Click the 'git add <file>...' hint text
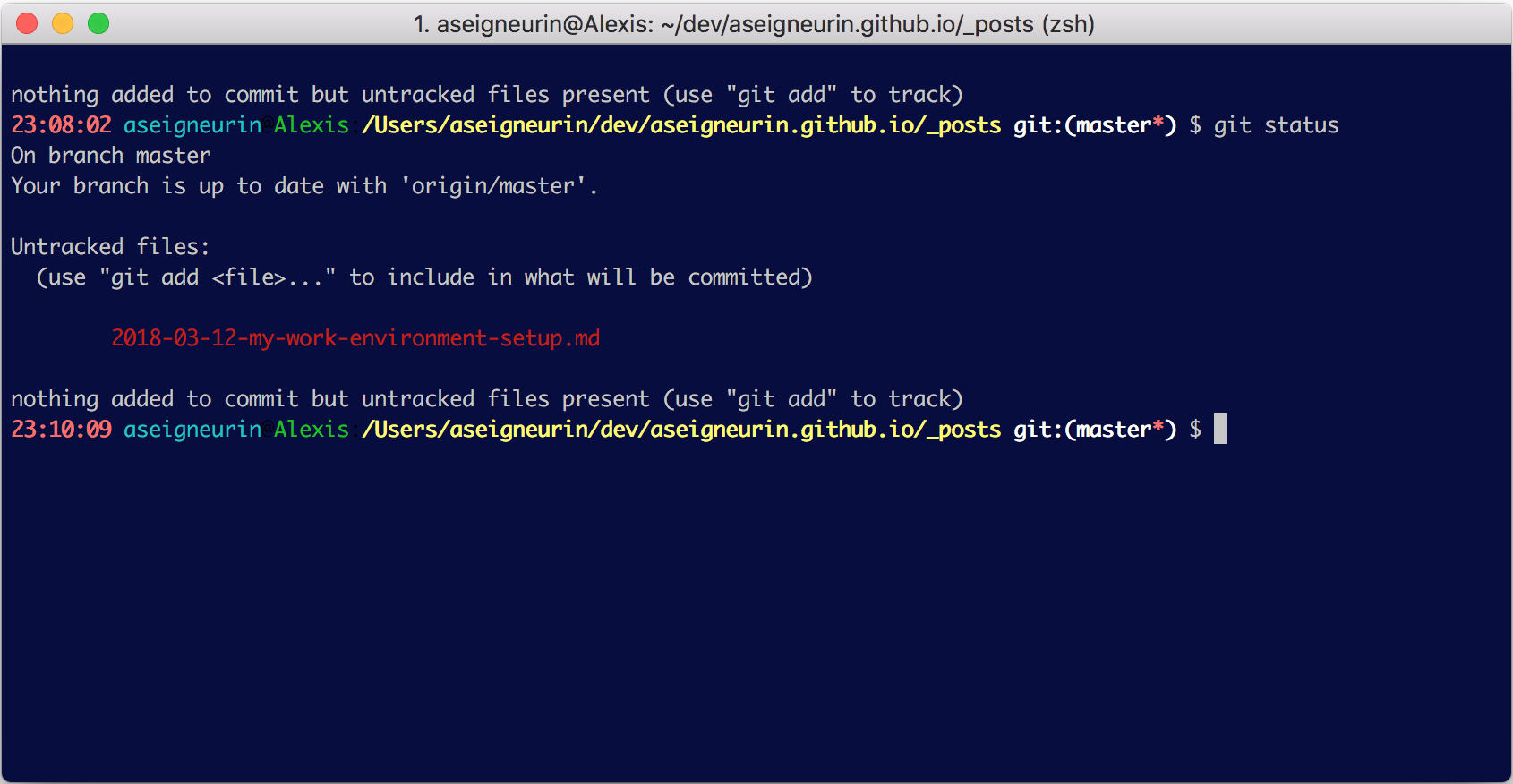Image resolution: width=1513 pixels, height=784 pixels. (x=218, y=277)
